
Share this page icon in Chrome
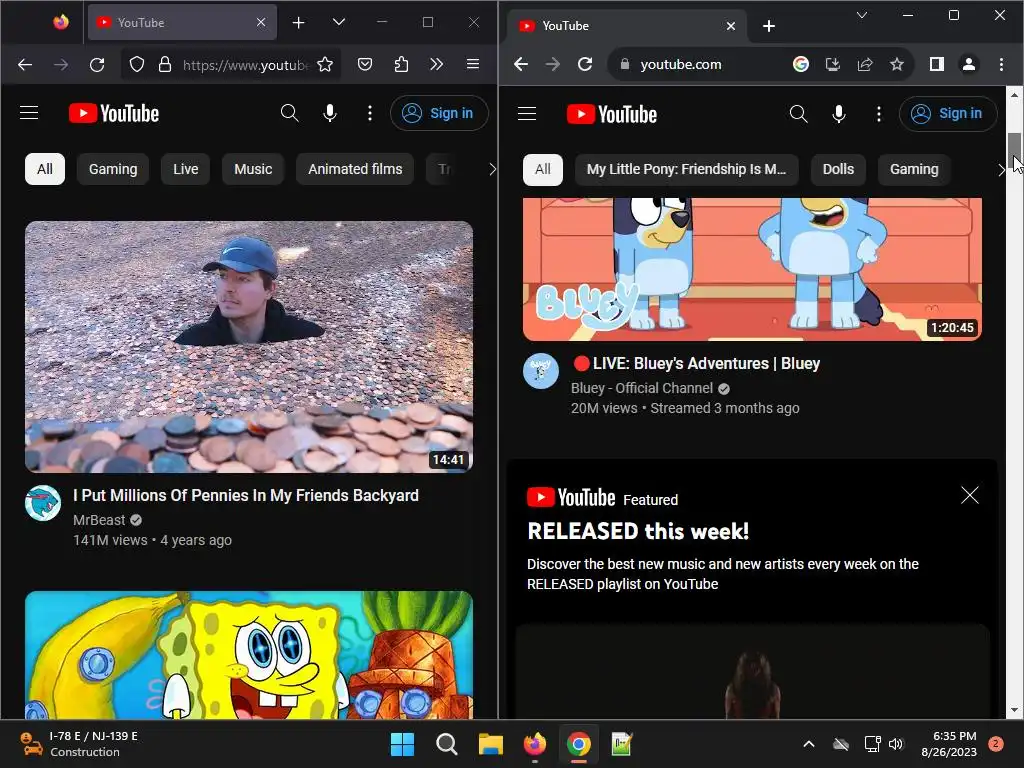point(865,64)
